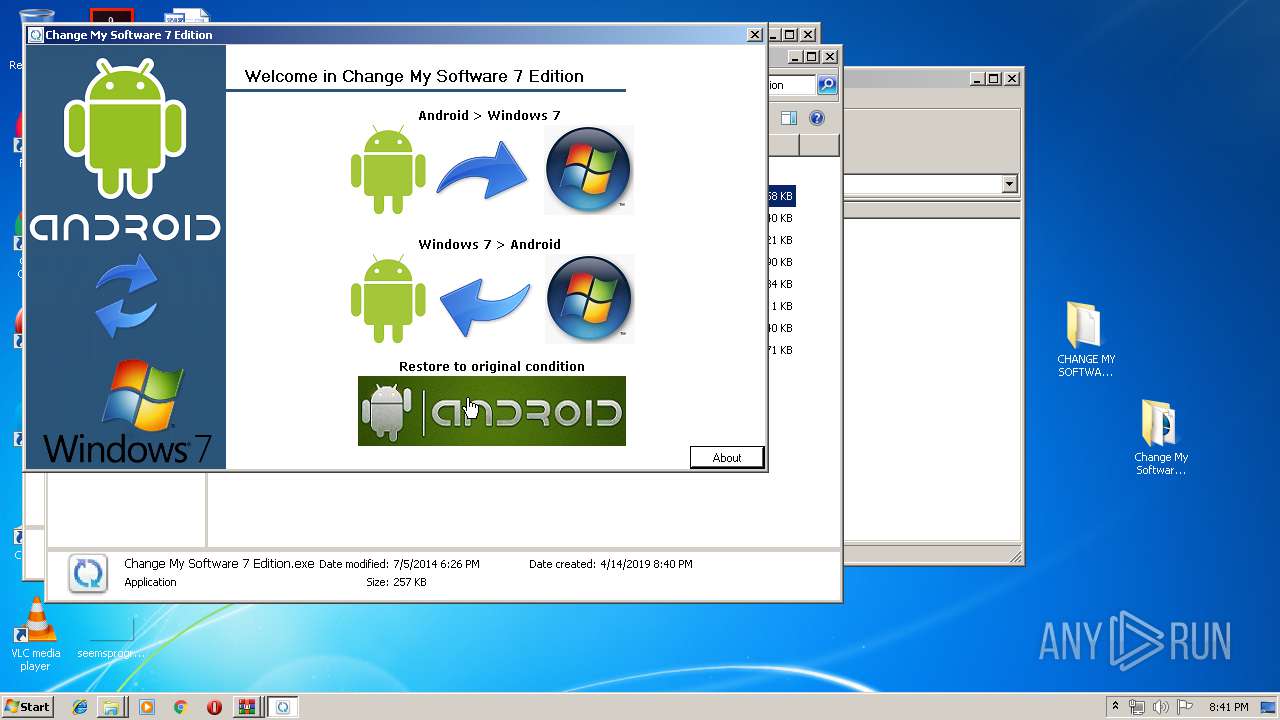Viewport: 1280px width, 720px height.
Task: Open the Start menu
Action: [x=28, y=707]
